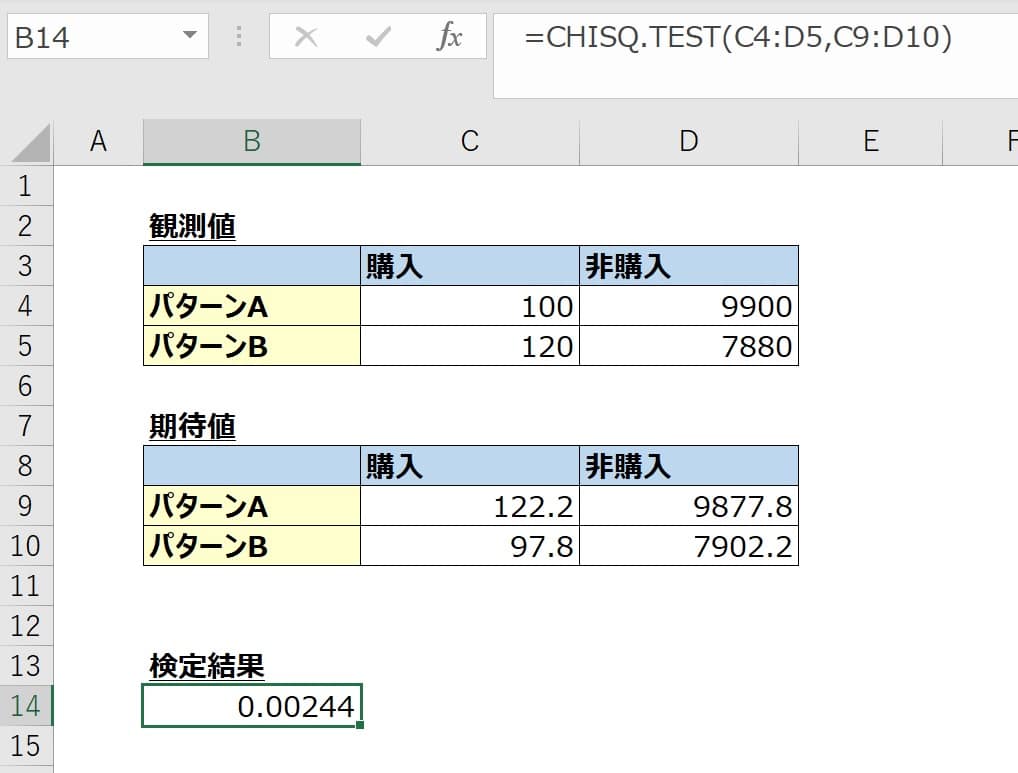
Task: Click cell containing 0.00244 test result
Action: click(x=251, y=706)
